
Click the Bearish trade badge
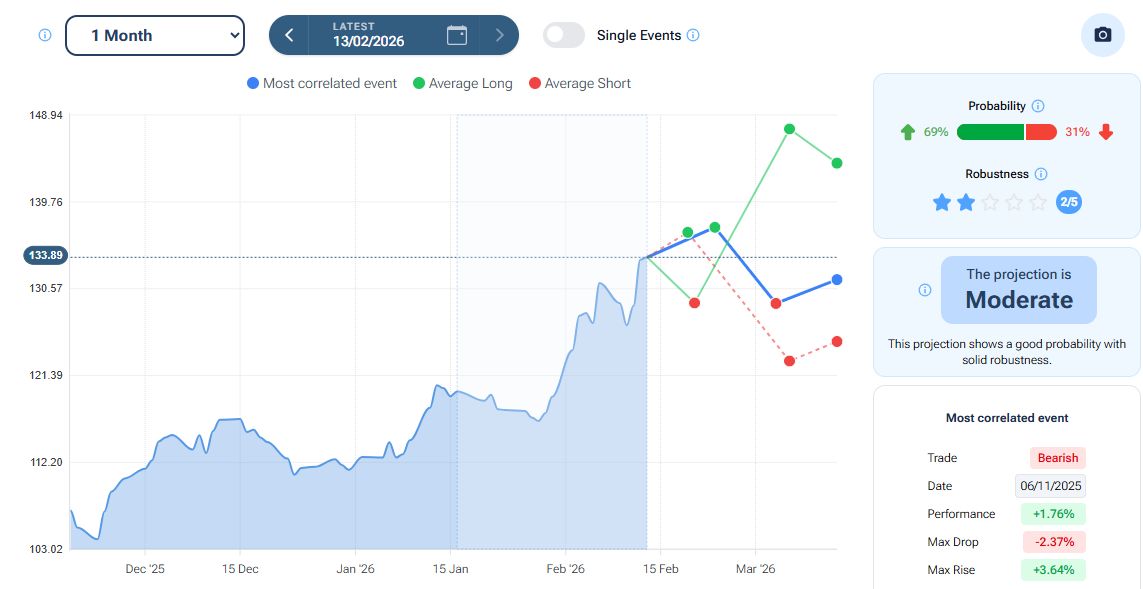(1057, 458)
